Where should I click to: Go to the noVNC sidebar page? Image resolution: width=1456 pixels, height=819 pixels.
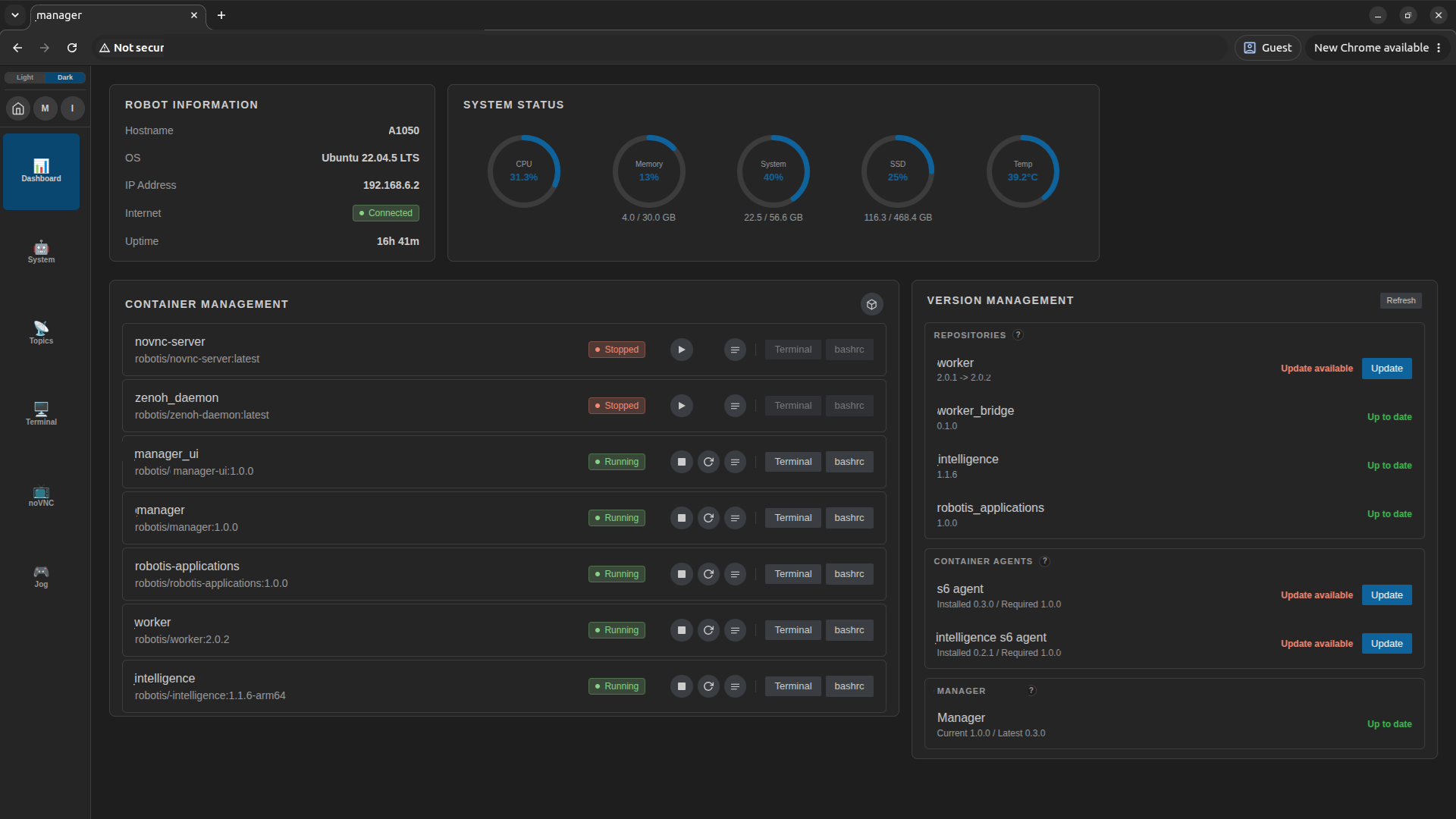click(x=41, y=495)
